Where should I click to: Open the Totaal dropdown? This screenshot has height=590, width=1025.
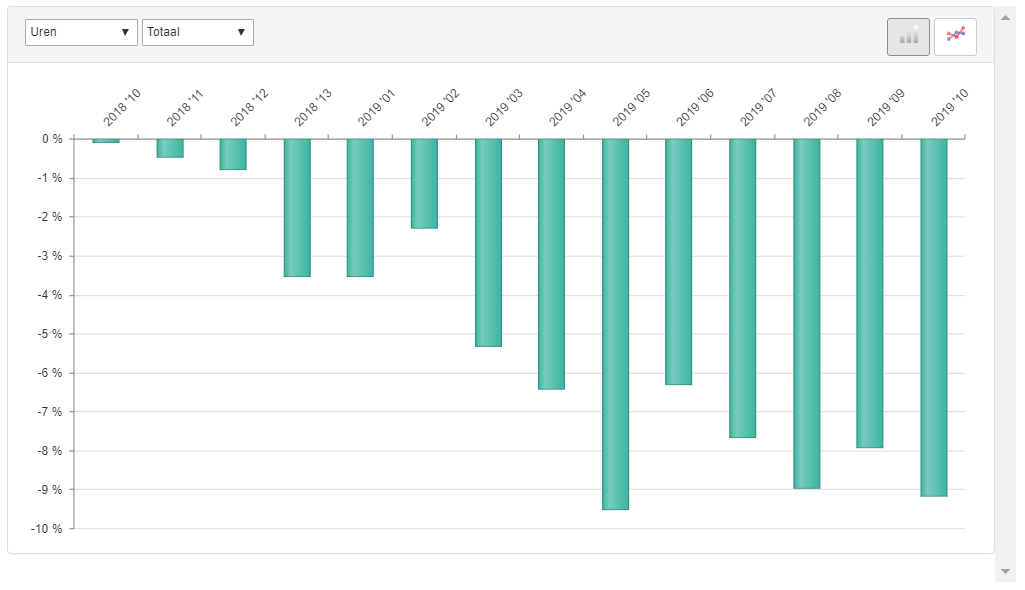[x=197, y=32]
